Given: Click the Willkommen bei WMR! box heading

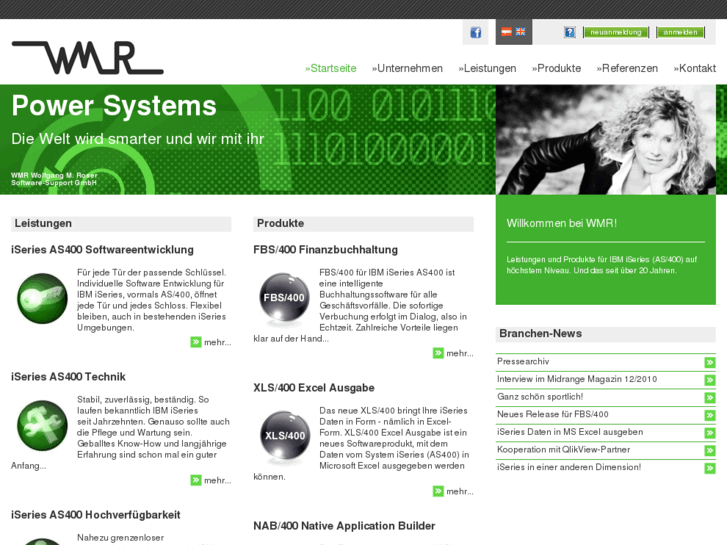Looking at the screenshot, I should click(x=561, y=223).
